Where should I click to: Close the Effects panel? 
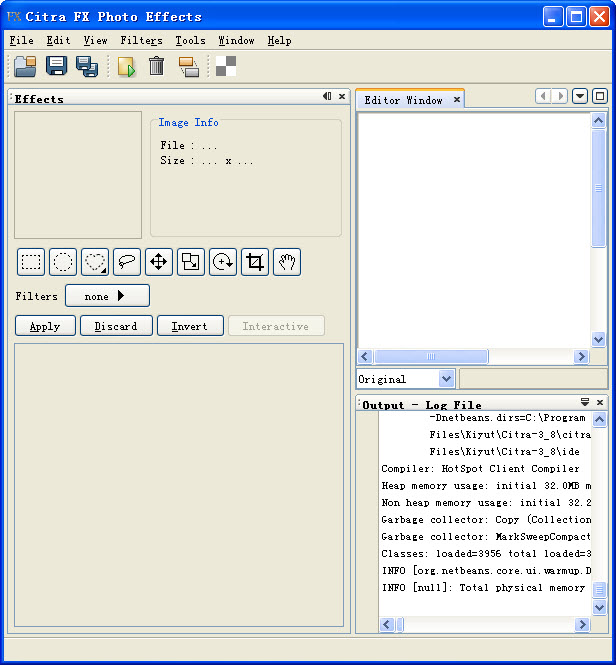coord(342,96)
